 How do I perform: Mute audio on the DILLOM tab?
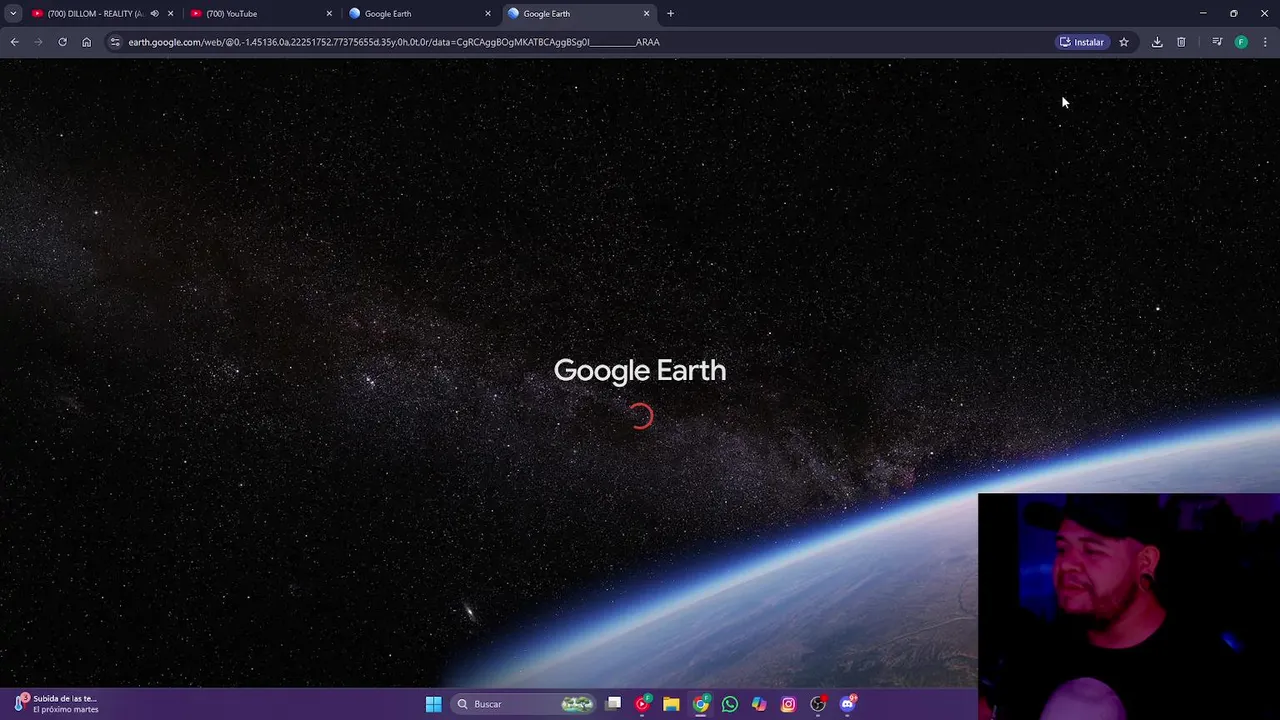[154, 14]
